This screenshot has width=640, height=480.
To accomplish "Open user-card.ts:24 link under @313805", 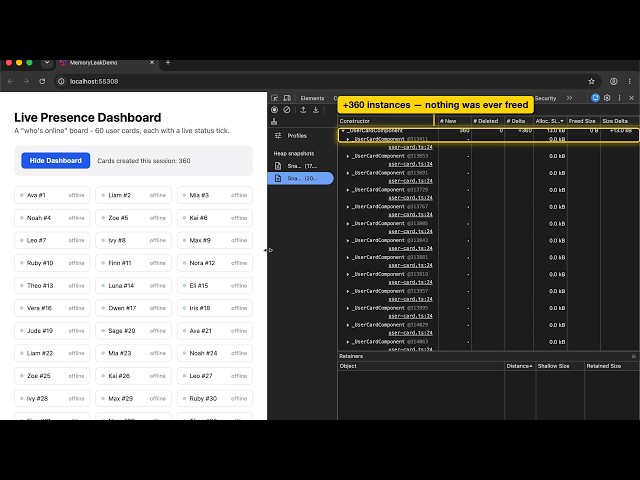I will tap(410, 231).
